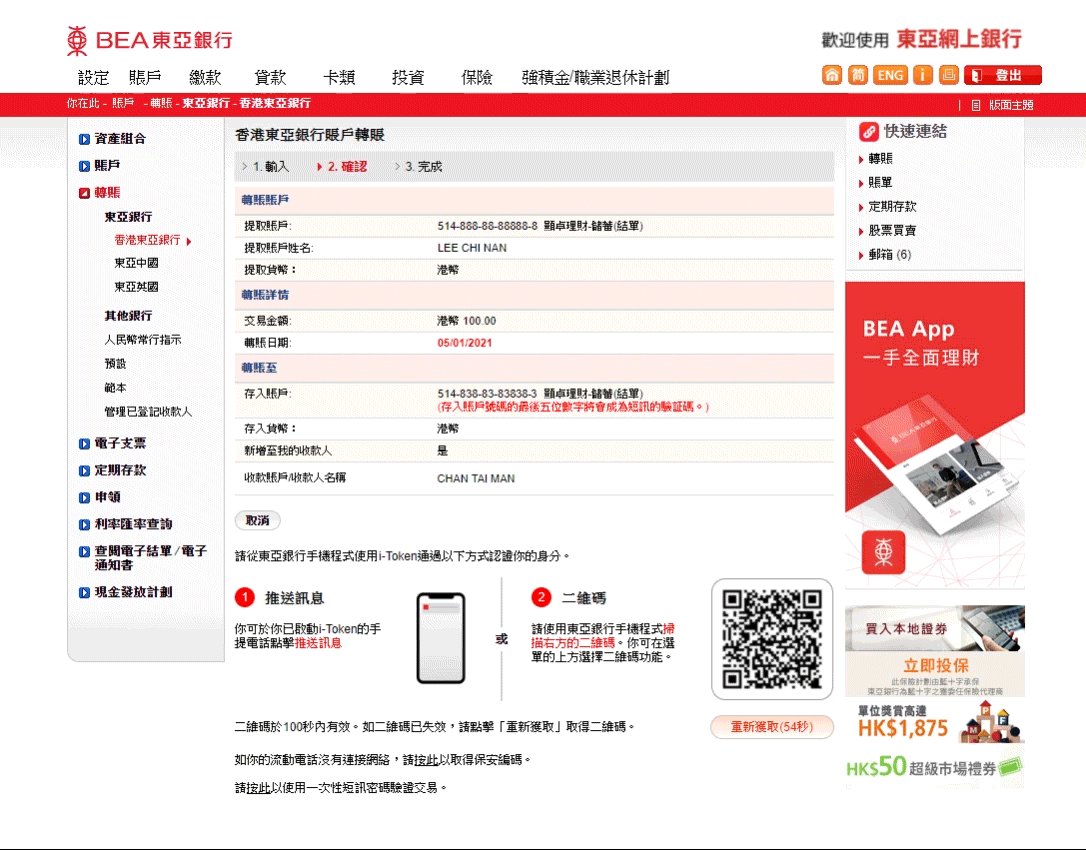The image size is (1086, 850).
Task: Click the amount 港幣 100.00
Action: [466, 321]
